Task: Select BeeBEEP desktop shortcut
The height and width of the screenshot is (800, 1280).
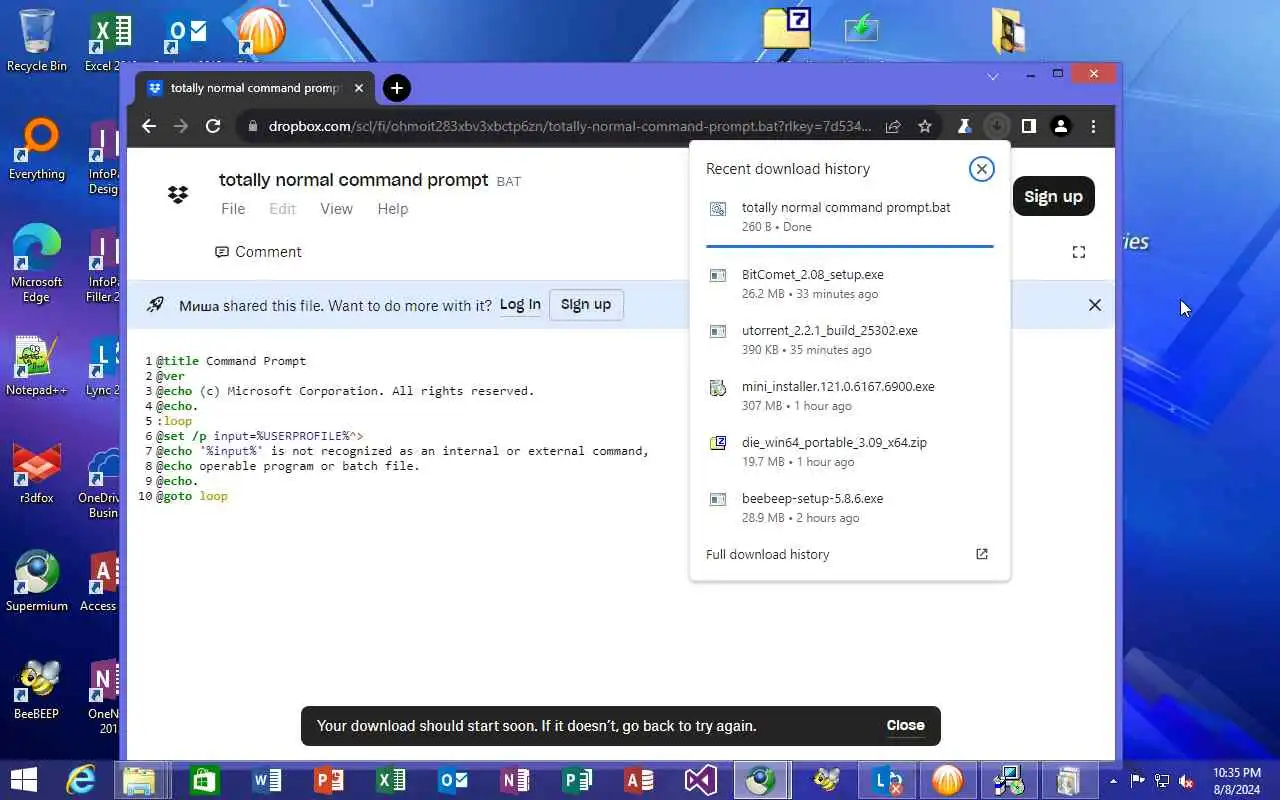Action: coord(37,689)
